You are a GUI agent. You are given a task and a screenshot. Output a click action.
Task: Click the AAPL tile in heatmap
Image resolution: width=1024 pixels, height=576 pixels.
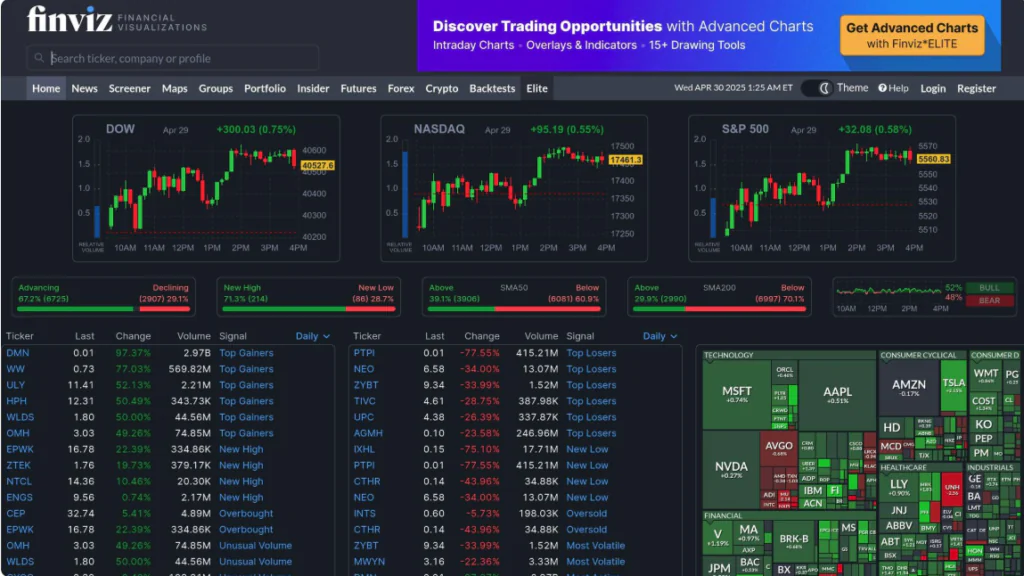point(837,394)
